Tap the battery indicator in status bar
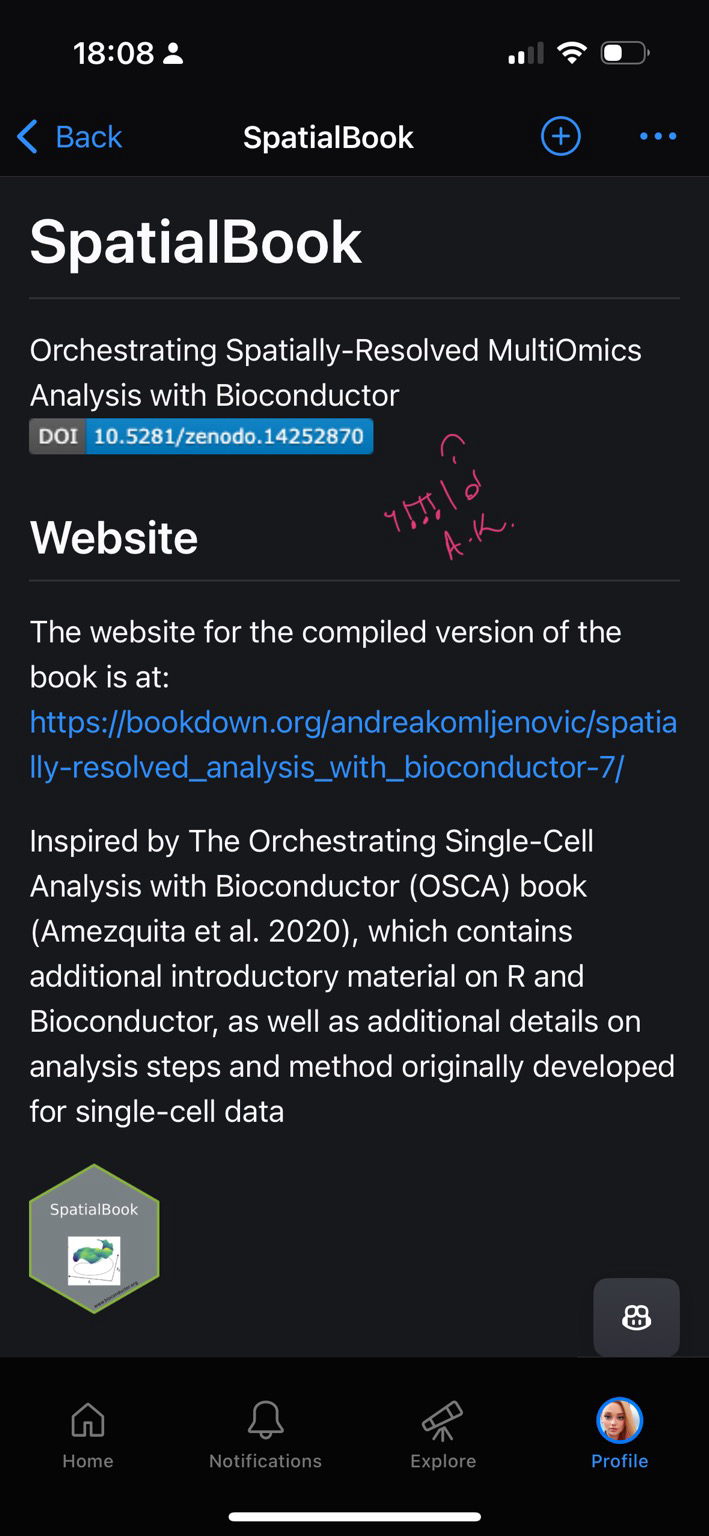 pos(625,53)
